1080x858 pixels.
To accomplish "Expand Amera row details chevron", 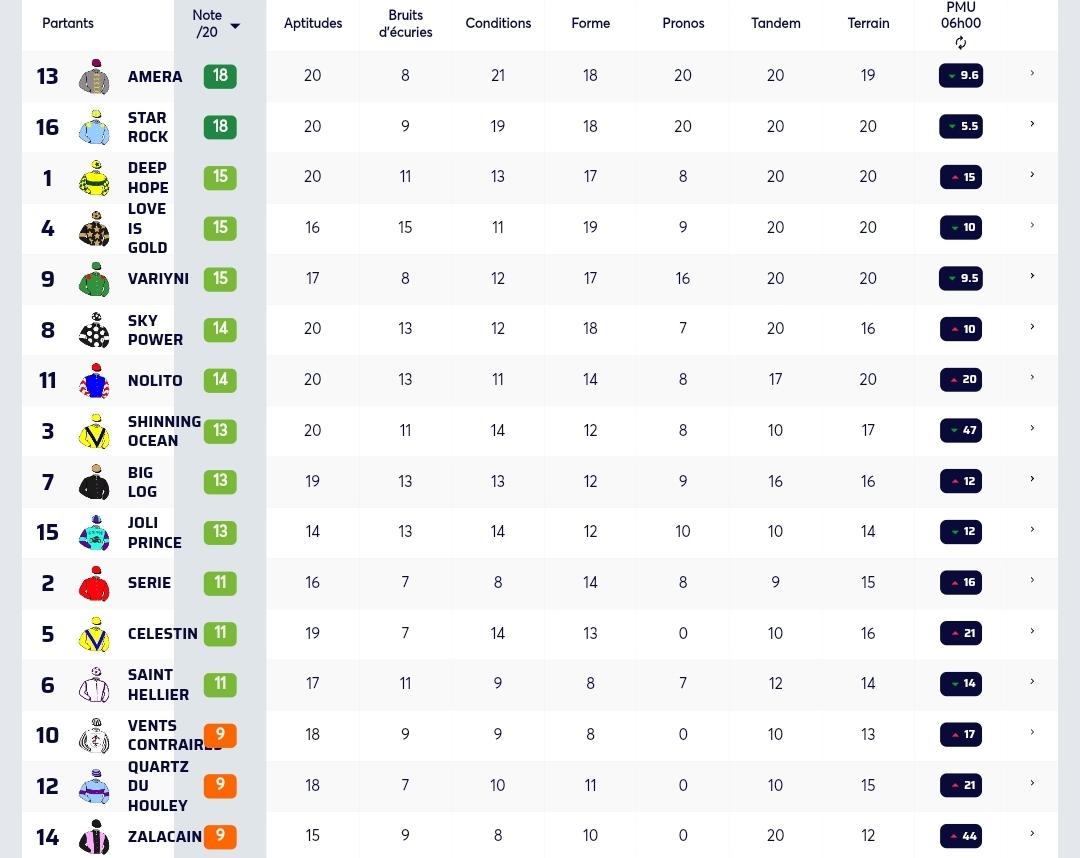I will [1032, 73].
